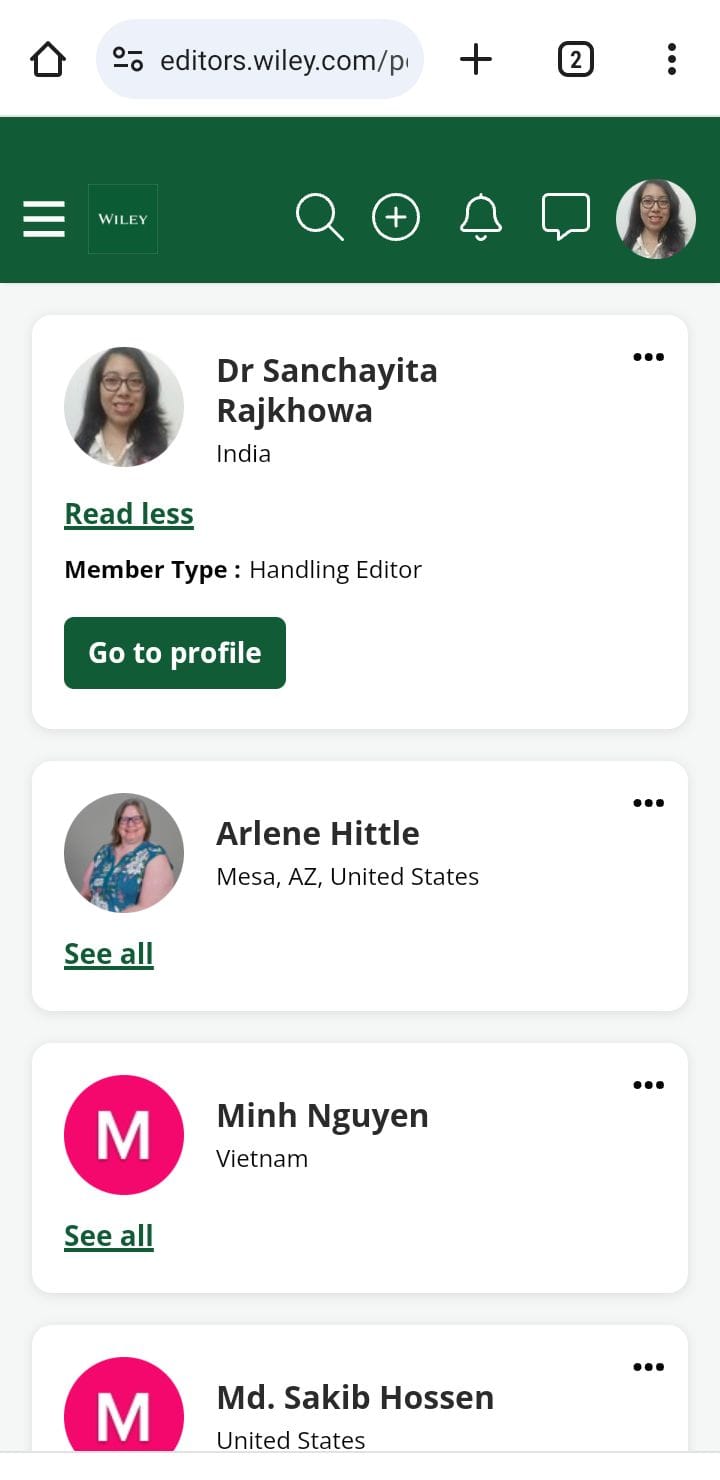Image resolution: width=720 pixels, height=1480 pixels.
Task: Open the browser three-dot menu
Action: tap(671, 60)
